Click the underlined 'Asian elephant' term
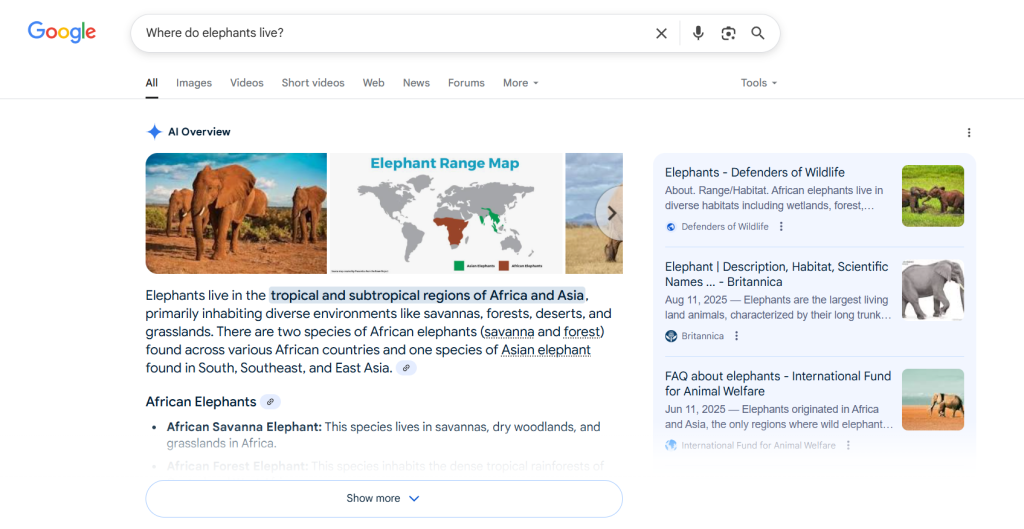1024x529 pixels. 546,350
